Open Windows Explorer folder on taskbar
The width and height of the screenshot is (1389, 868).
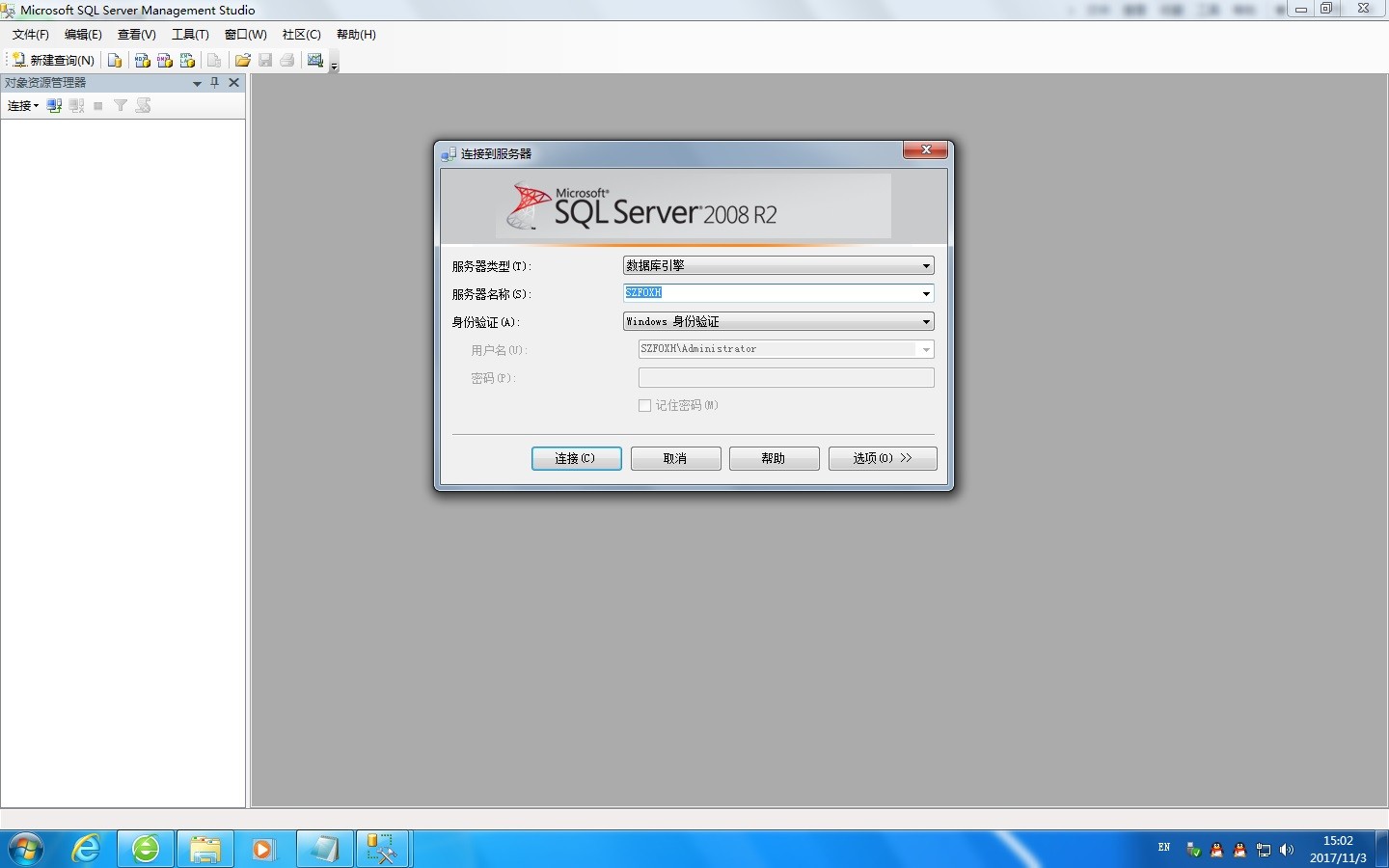coord(204,850)
